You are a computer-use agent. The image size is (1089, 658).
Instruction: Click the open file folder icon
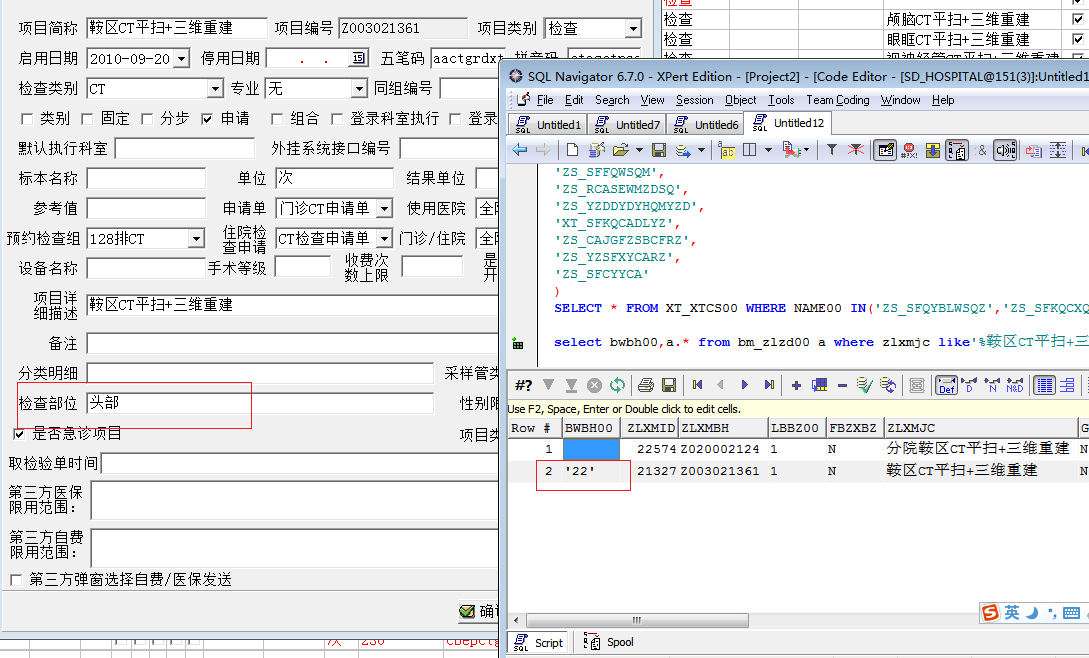pyautogui.click(x=620, y=149)
